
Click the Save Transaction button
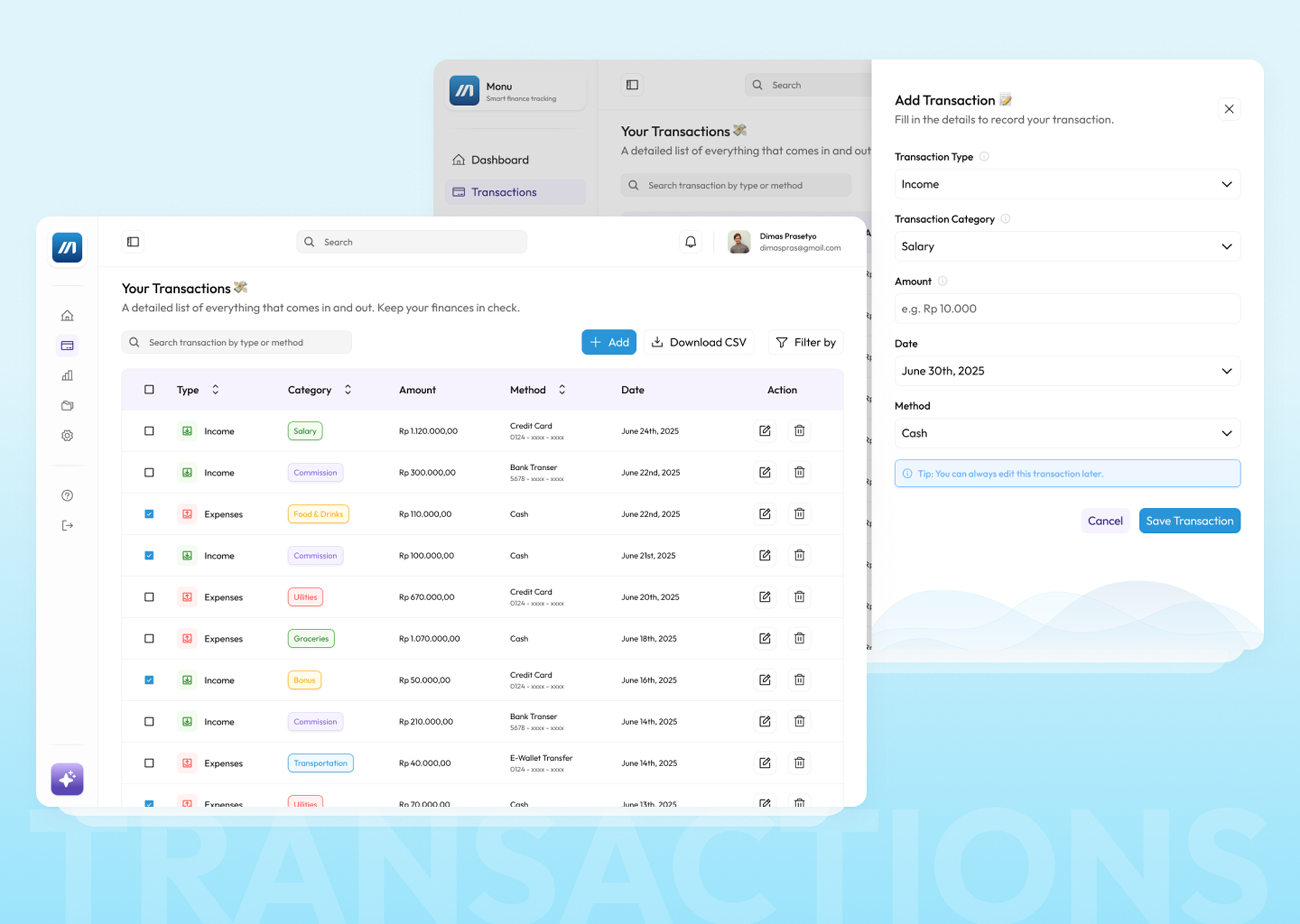[x=1189, y=521]
